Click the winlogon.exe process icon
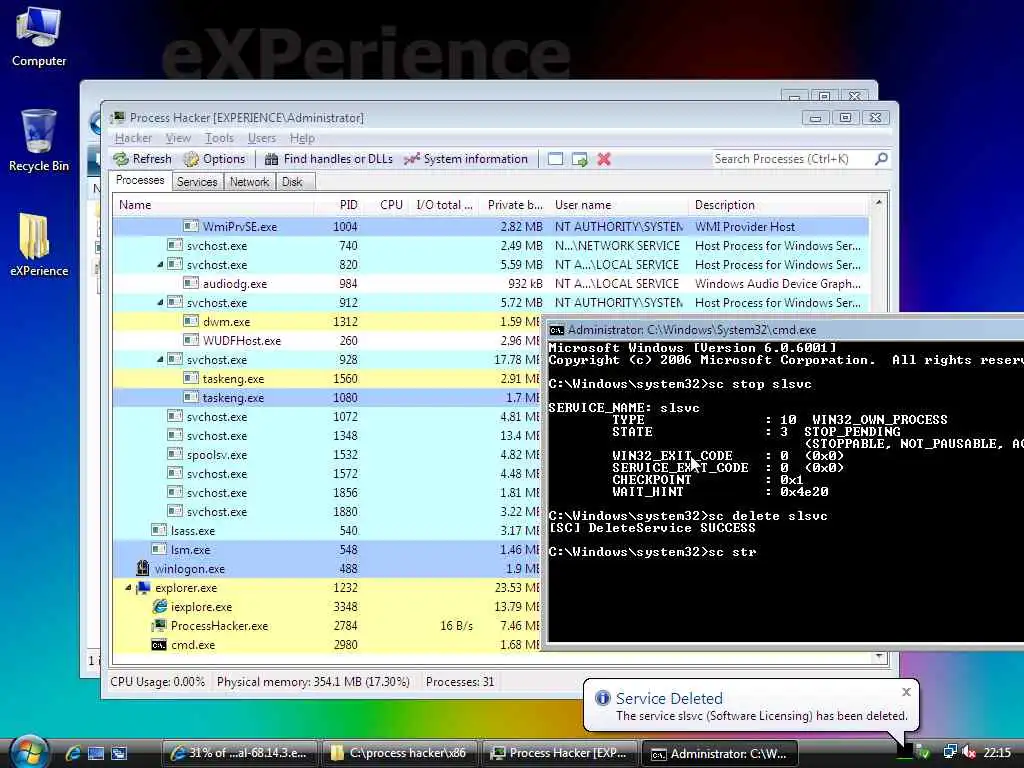Image resolution: width=1024 pixels, height=768 pixels. click(x=143, y=568)
